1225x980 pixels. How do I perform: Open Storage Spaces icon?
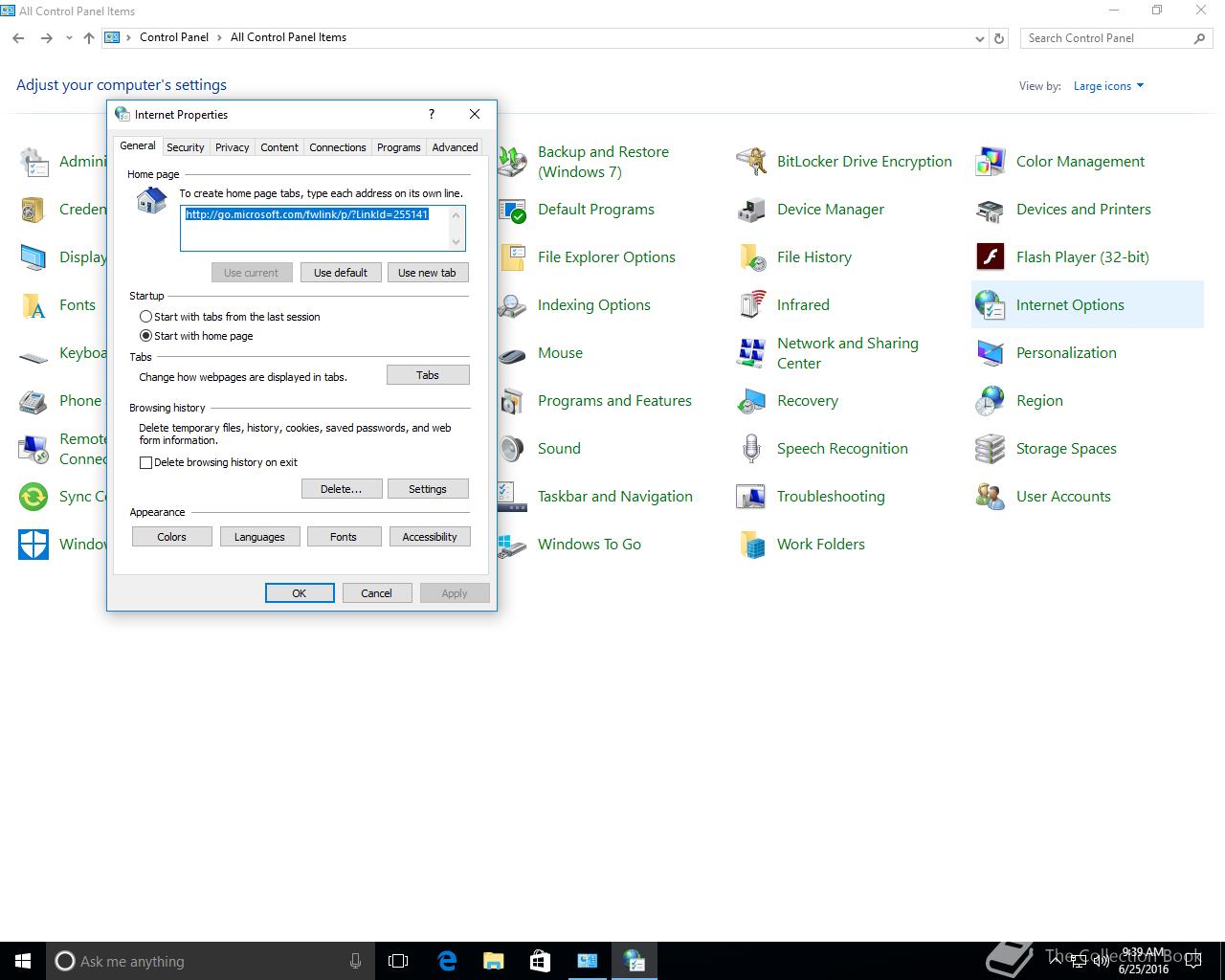point(991,449)
